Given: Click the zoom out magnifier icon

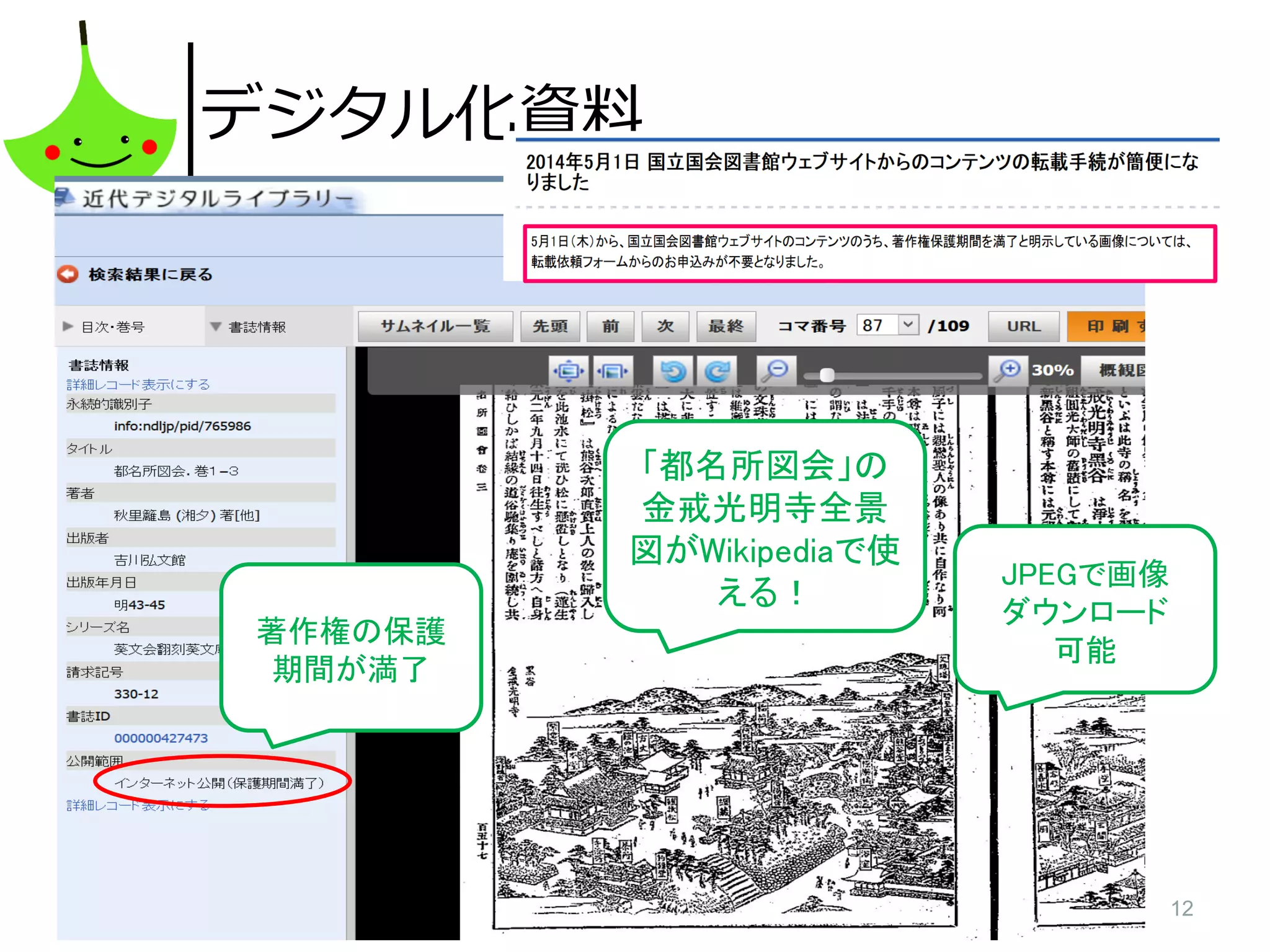Looking at the screenshot, I should (775, 371).
